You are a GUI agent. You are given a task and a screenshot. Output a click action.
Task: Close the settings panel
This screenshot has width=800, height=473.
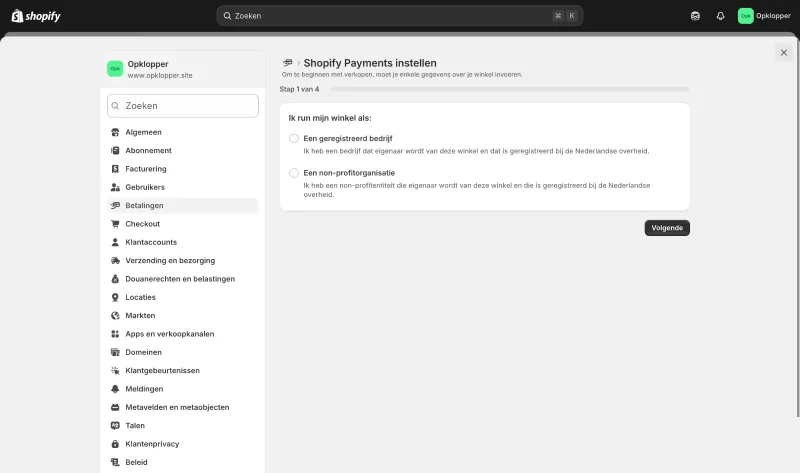pyautogui.click(x=784, y=53)
